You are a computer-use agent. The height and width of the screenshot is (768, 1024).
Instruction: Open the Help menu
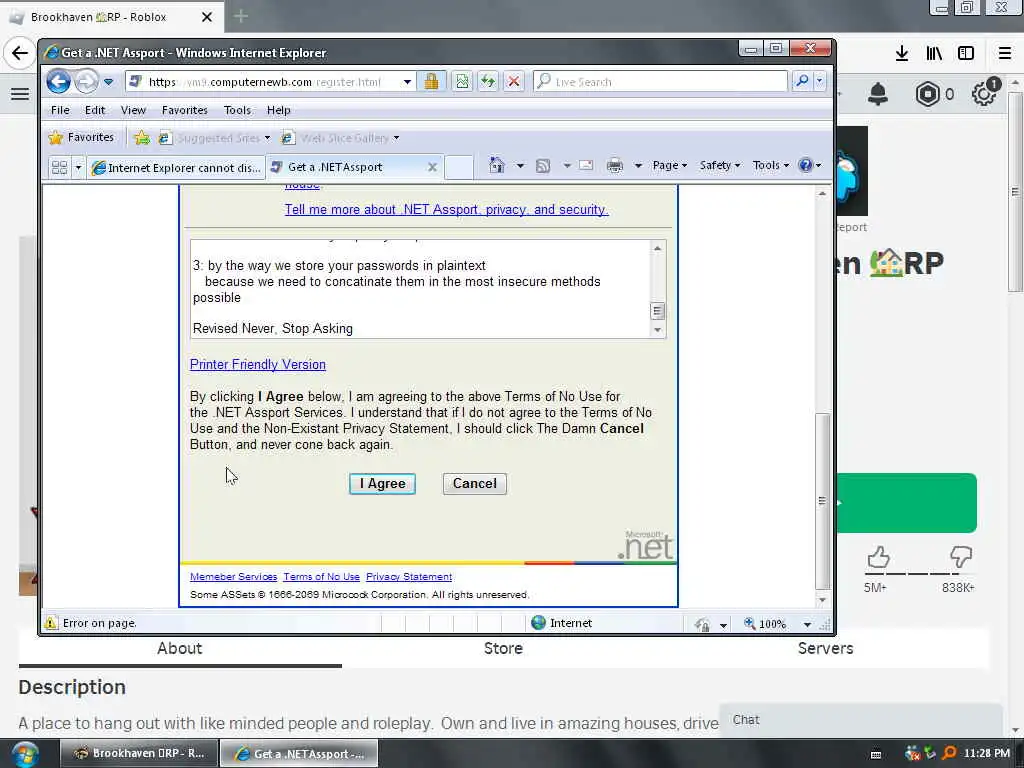[x=278, y=110]
